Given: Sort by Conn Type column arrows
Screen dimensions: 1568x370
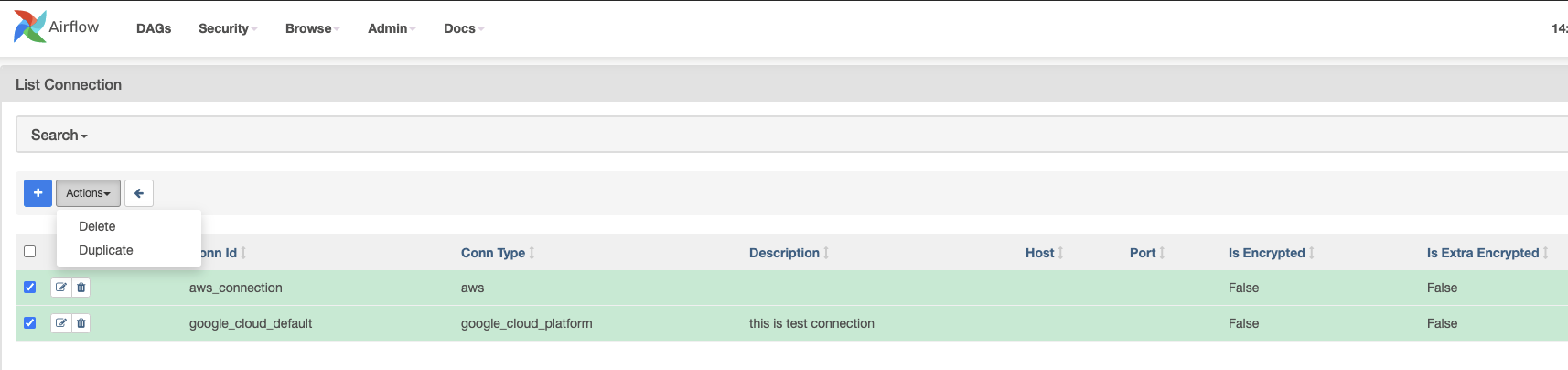Looking at the screenshot, I should pos(532,253).
